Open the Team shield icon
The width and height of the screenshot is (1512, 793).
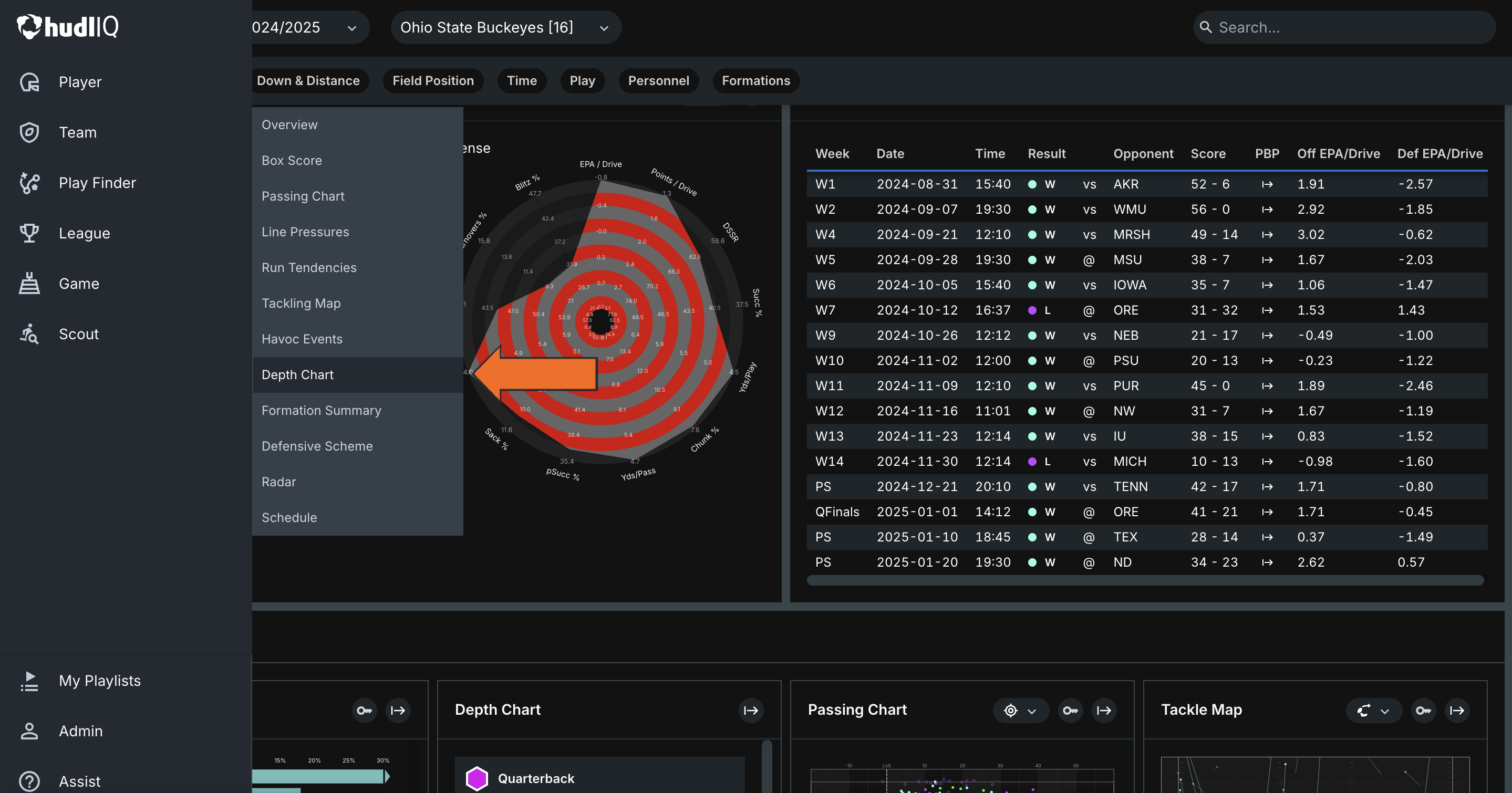29,132
